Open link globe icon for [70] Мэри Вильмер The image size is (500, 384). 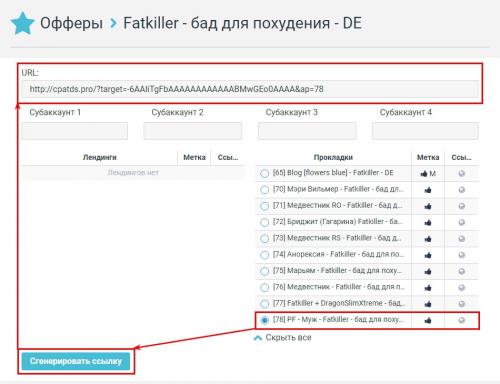[x=462, y=190]
